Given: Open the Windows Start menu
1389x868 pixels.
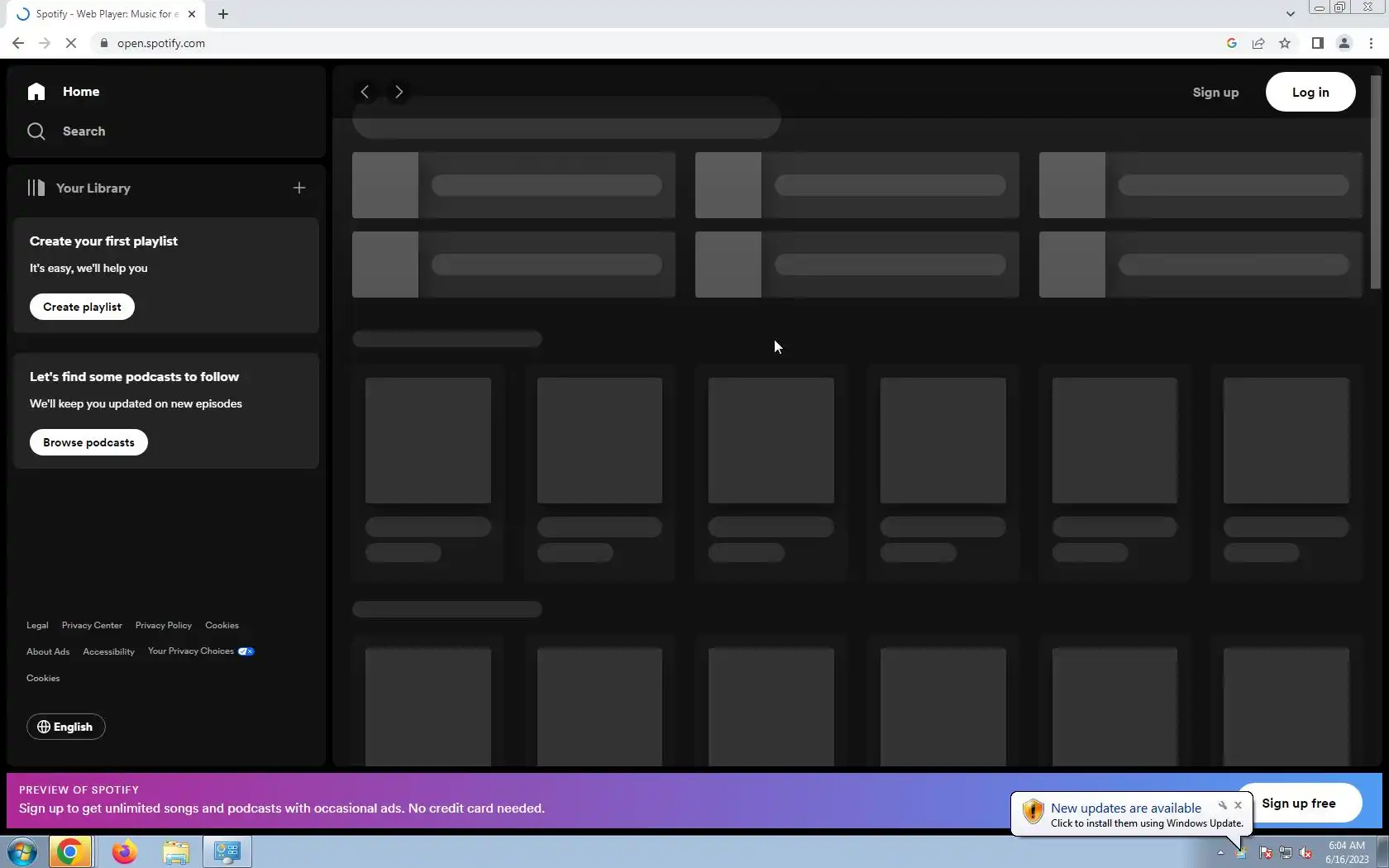Looking at the screenshot, I should (x=22, y=851).
